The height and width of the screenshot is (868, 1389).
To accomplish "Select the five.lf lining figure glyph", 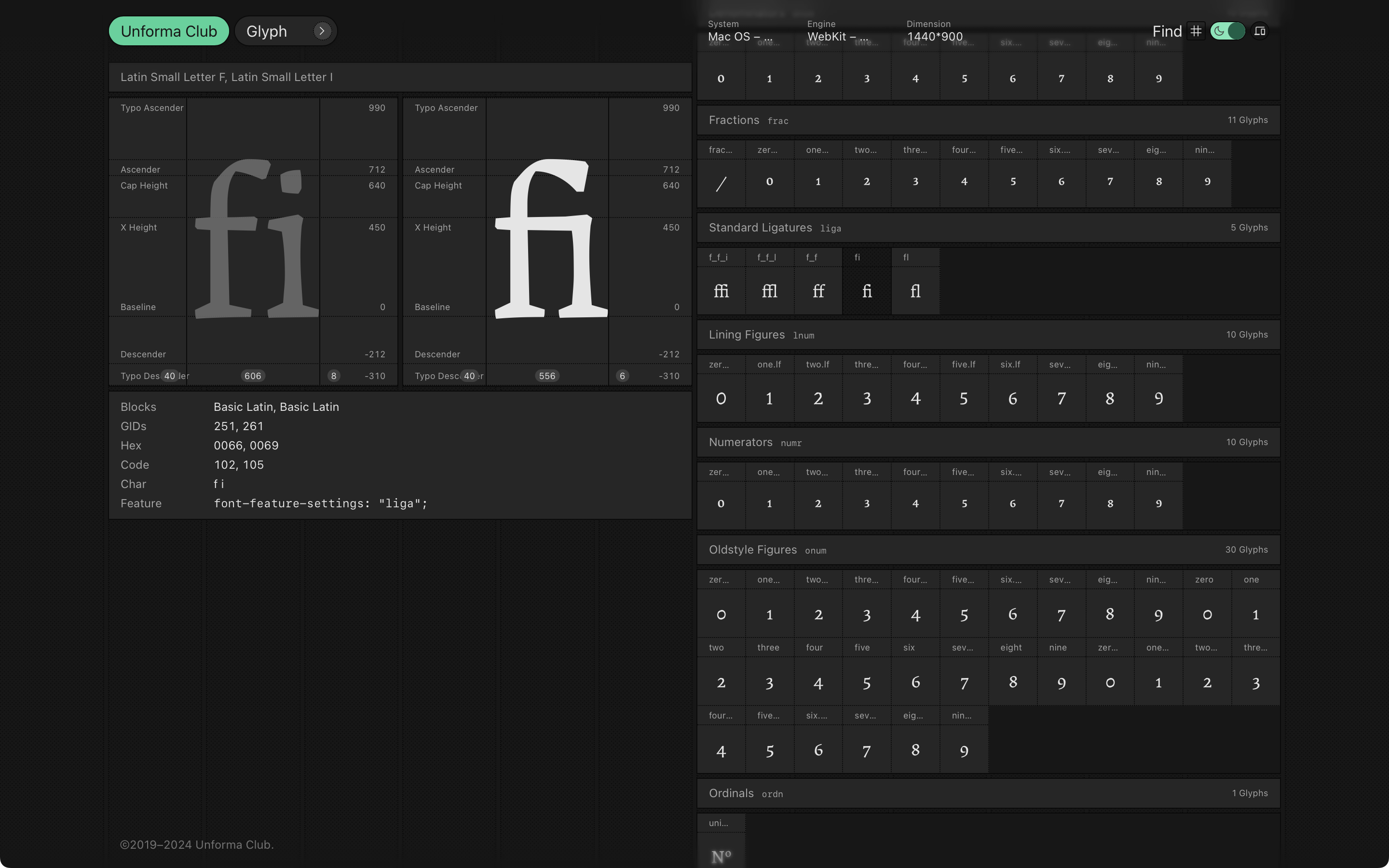I will [x=964, y=397].
